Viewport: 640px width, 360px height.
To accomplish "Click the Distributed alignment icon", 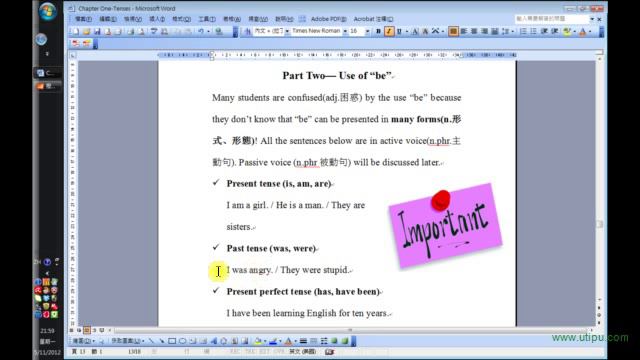I will click(x=494, y=31).
